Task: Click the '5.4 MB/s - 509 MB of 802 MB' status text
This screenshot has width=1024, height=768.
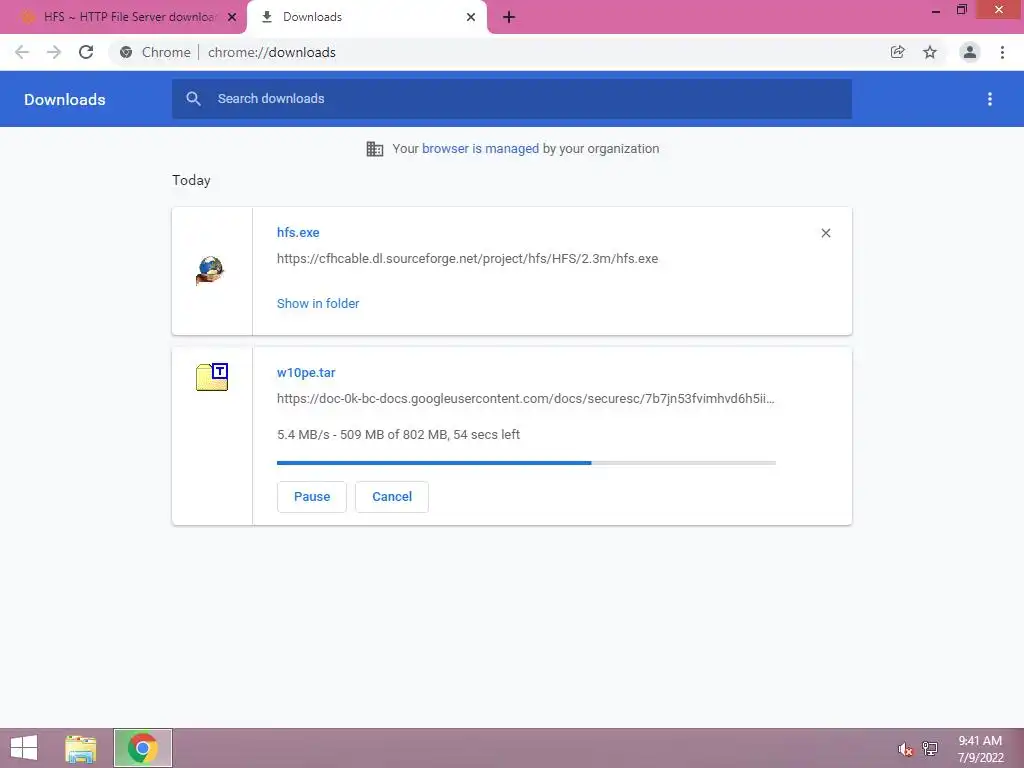Action: [398, 435]
